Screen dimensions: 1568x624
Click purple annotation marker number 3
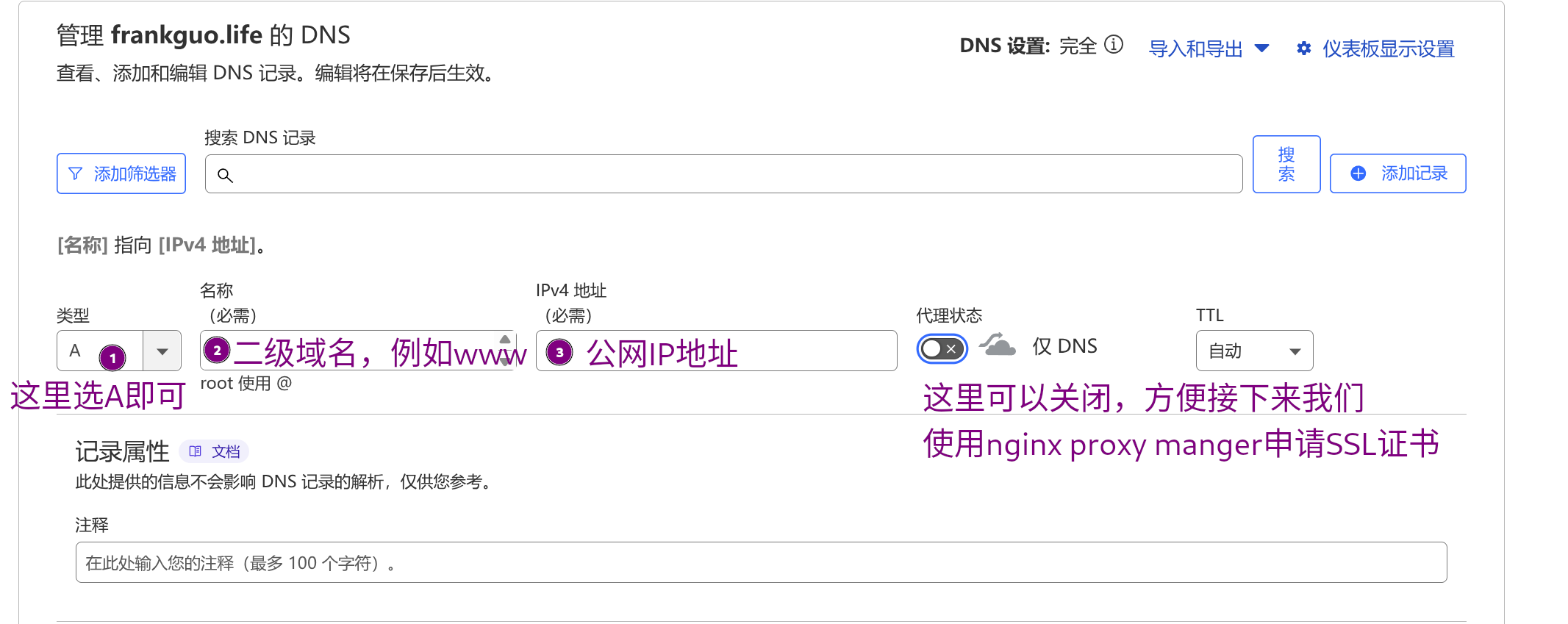point(559,352)
